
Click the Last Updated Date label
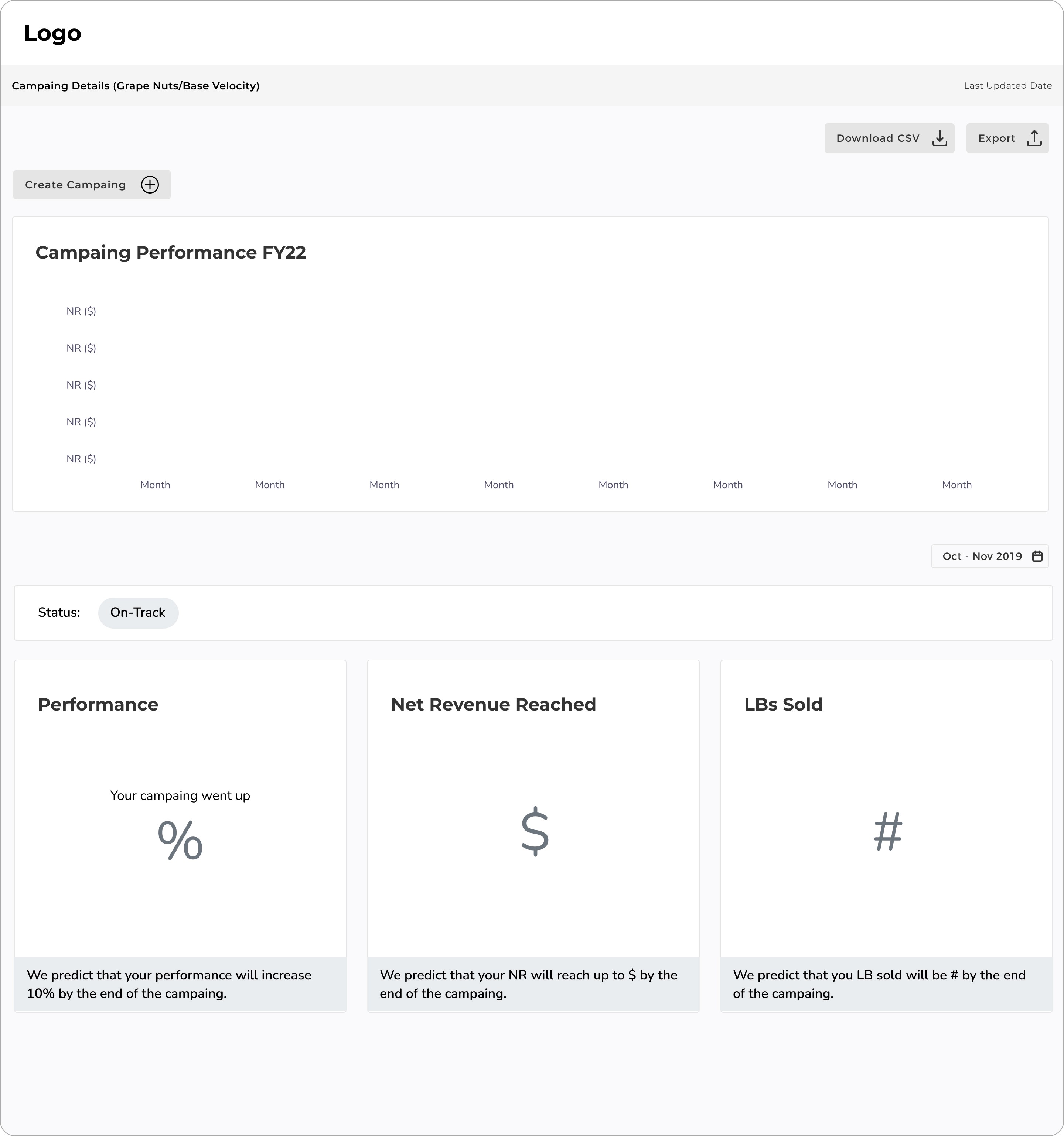1007,86
